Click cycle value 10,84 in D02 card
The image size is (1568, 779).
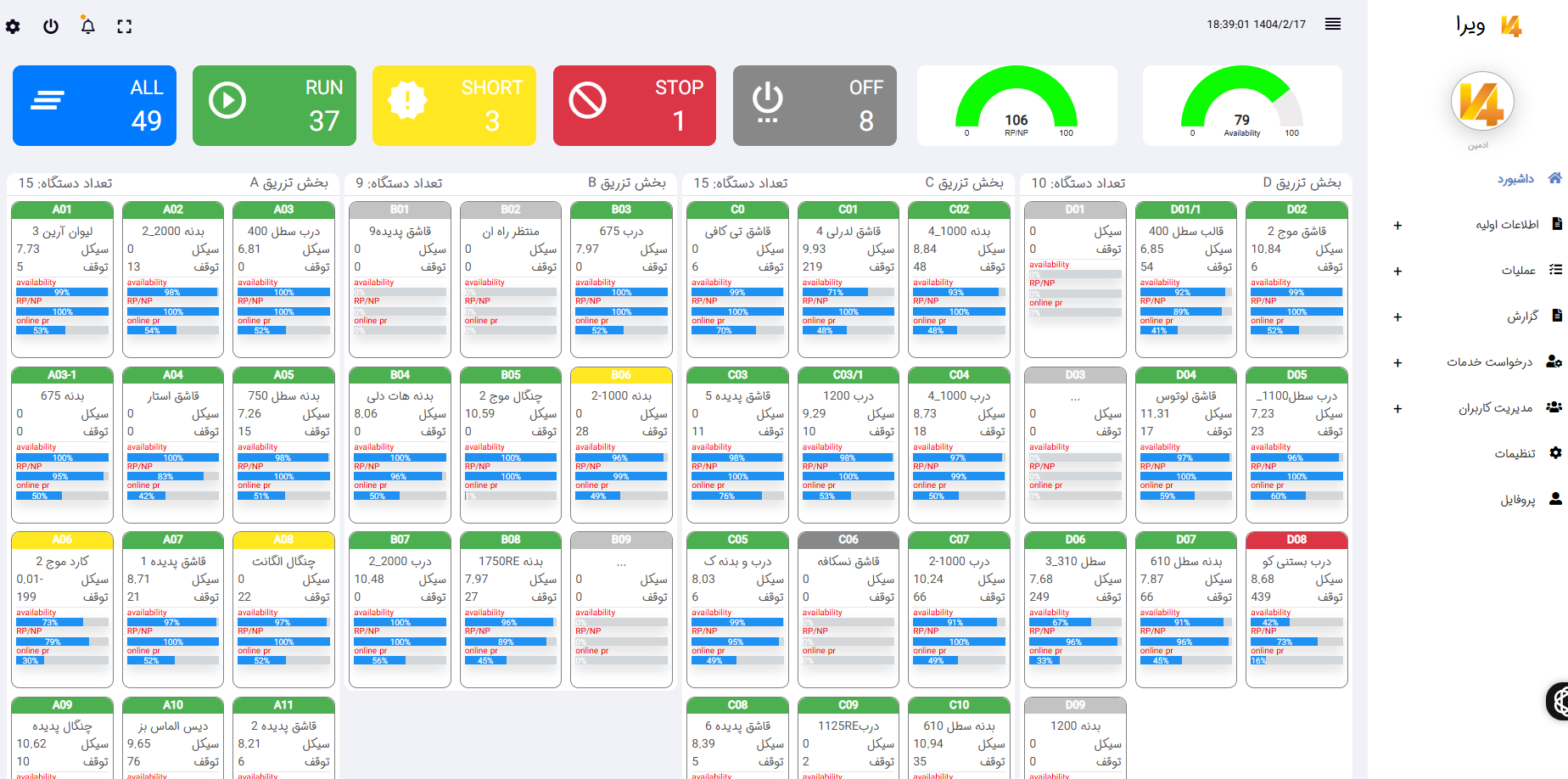coord(1266,249)
